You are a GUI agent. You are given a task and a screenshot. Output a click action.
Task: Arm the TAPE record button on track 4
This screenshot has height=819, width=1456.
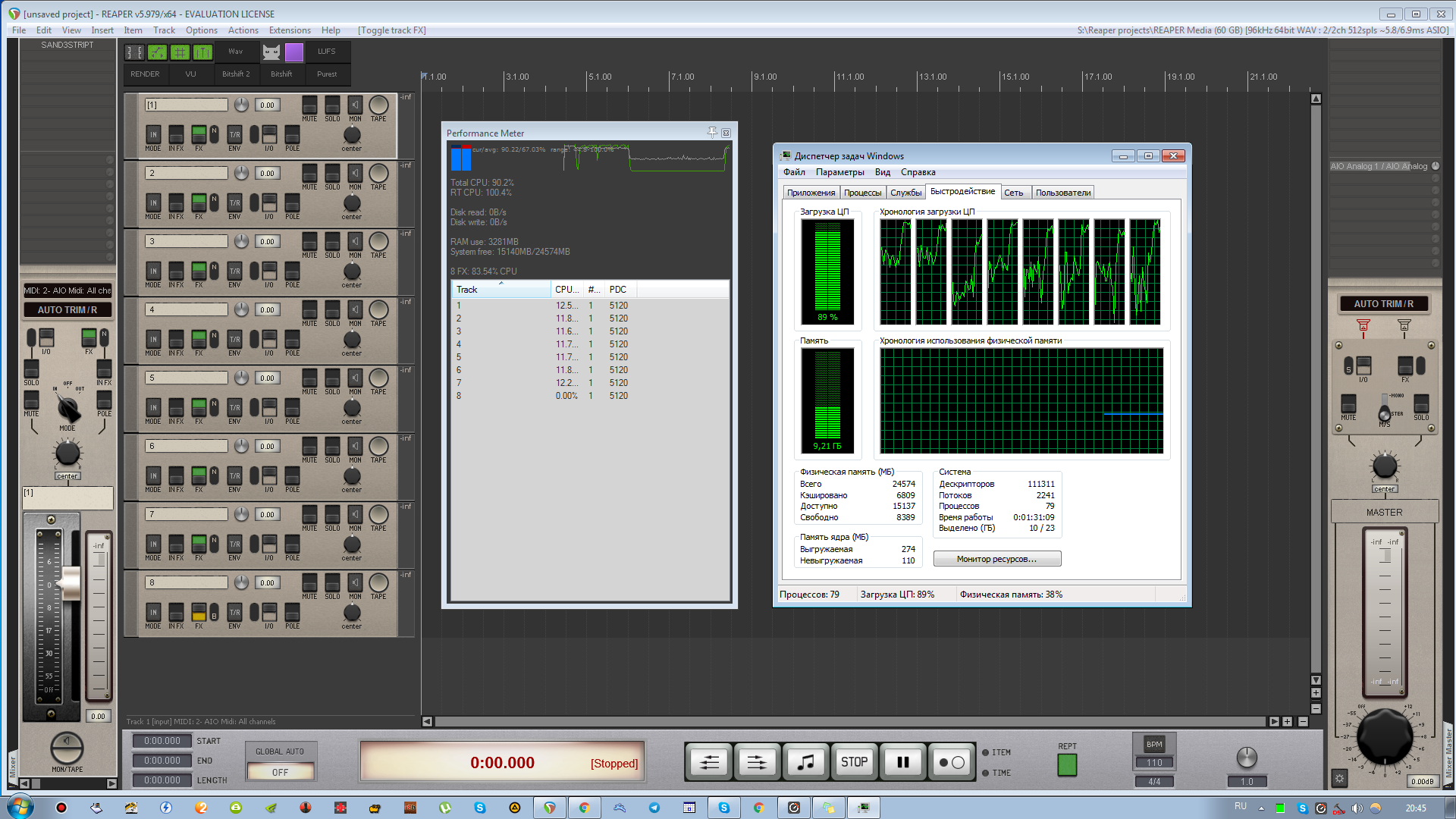point(378,309)
